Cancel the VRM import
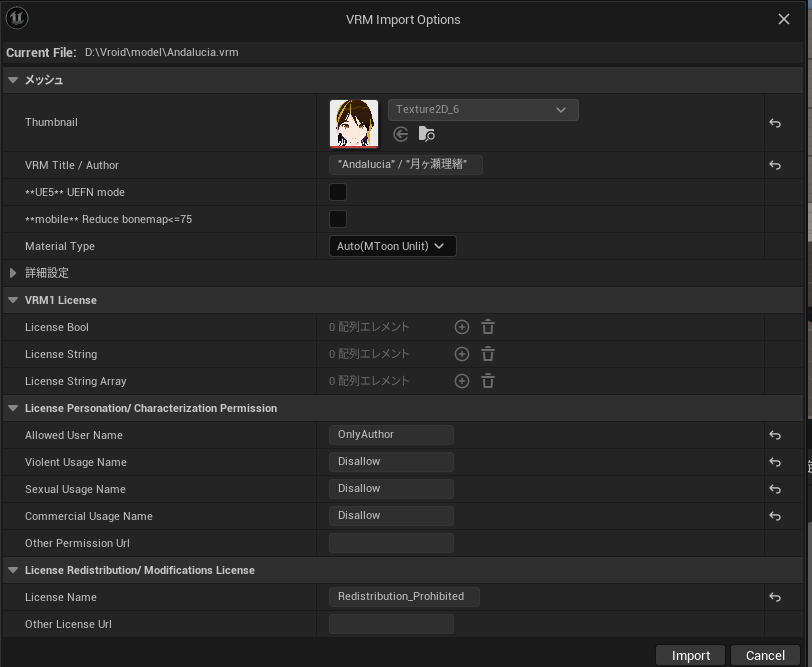The image size is (812, 667). 766,655
